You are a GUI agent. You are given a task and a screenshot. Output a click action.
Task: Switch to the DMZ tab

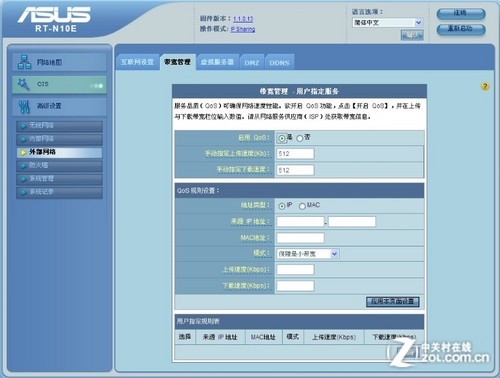click(x=252, y=63)
